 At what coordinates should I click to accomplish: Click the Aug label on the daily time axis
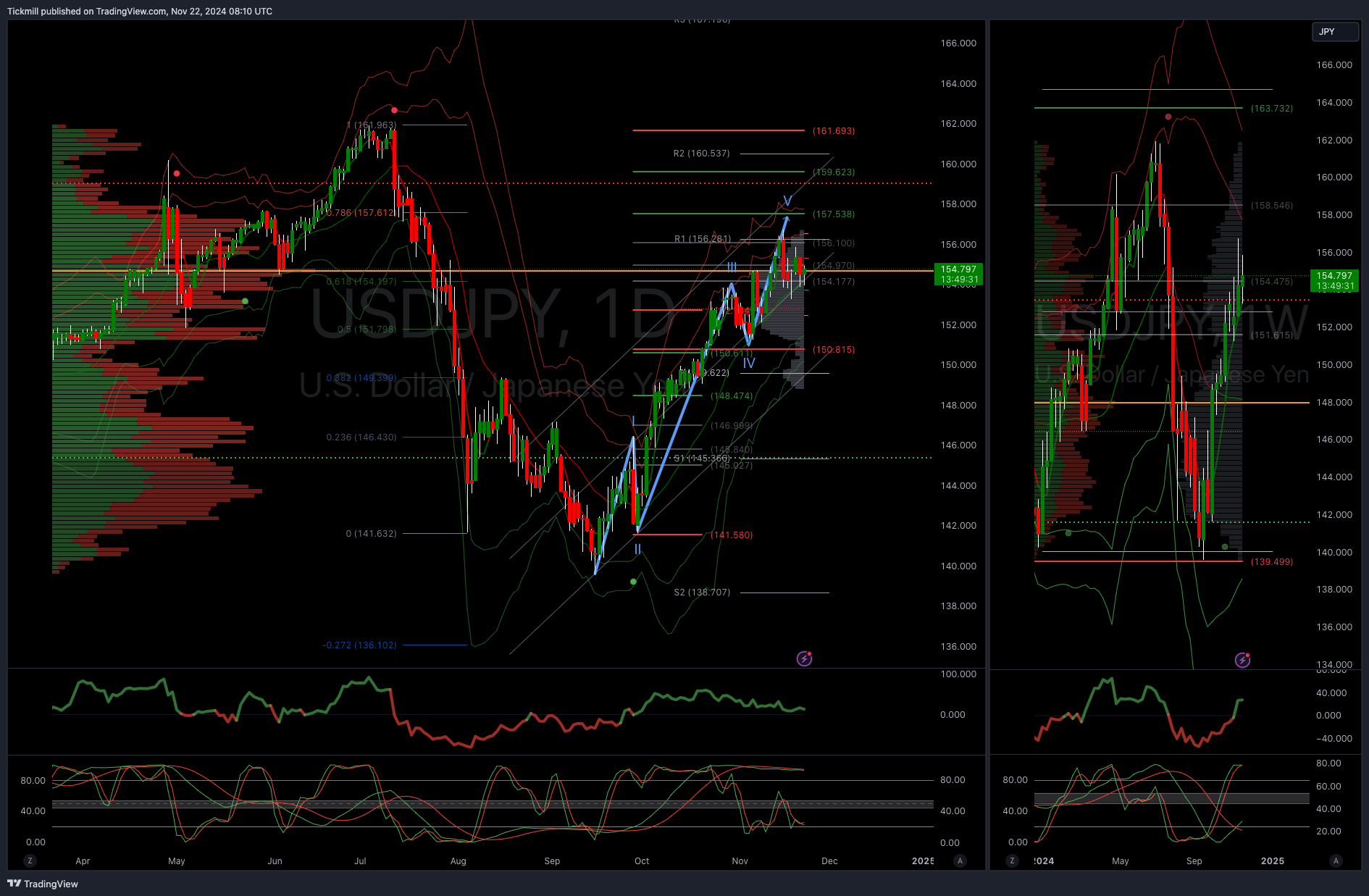click(459, 861)
